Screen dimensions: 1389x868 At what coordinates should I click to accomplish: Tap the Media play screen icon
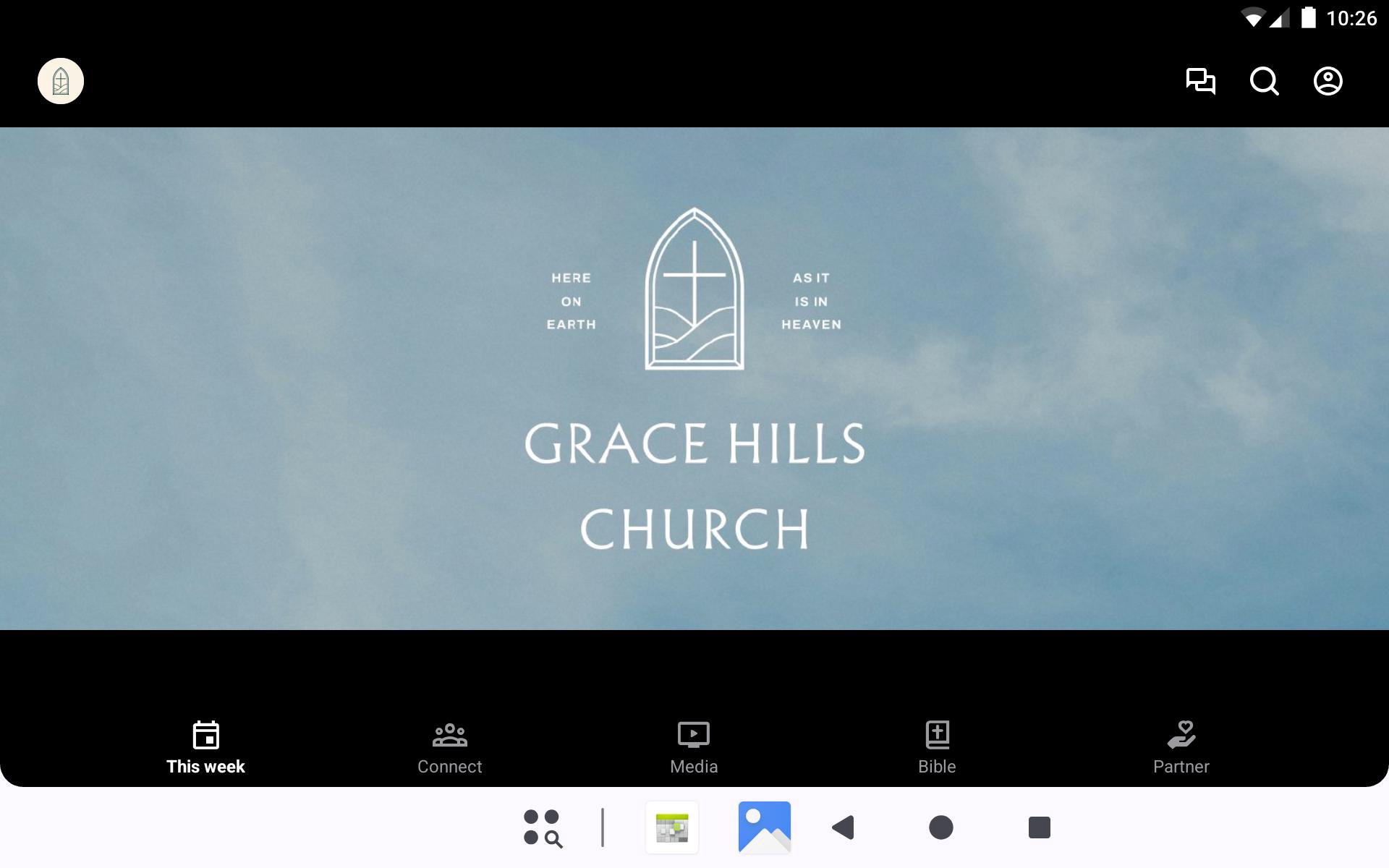click(693, 735)
